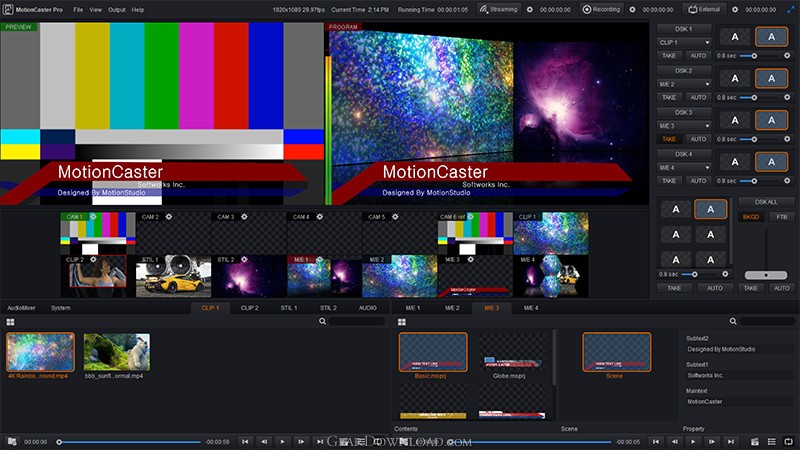Open DSK 1 transition settings gear

click(x=787, y=56)
